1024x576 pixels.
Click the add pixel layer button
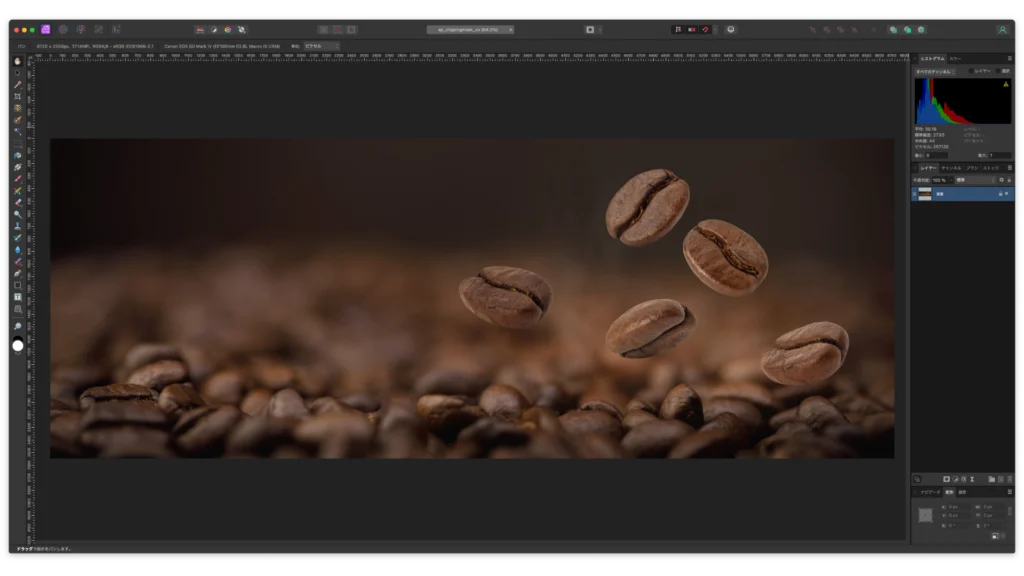1002,480
